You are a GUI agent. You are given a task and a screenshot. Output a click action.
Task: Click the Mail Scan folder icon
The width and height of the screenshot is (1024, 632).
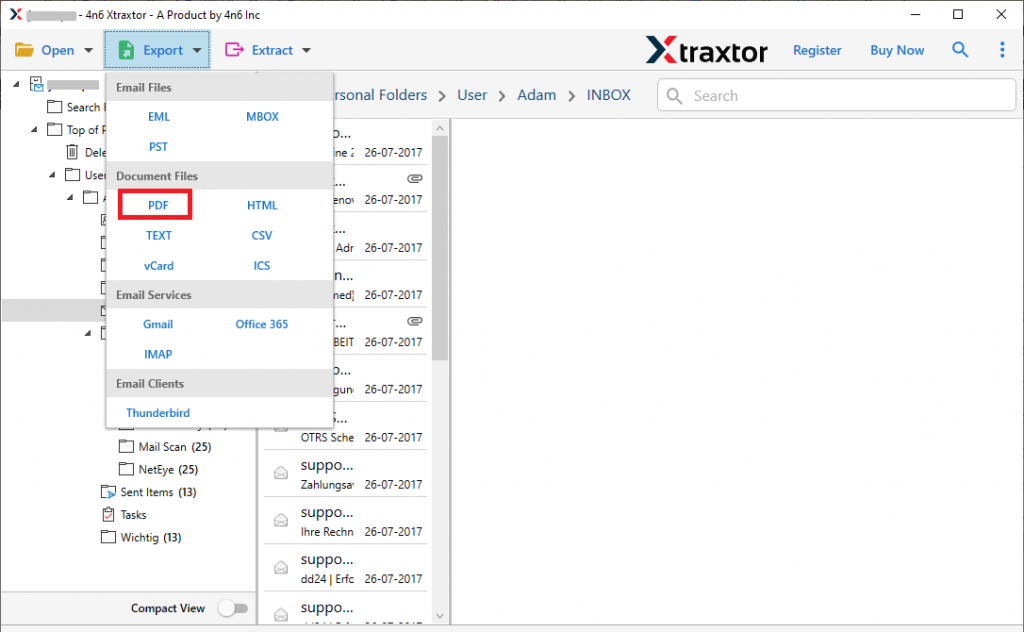[x=126, y=447]
